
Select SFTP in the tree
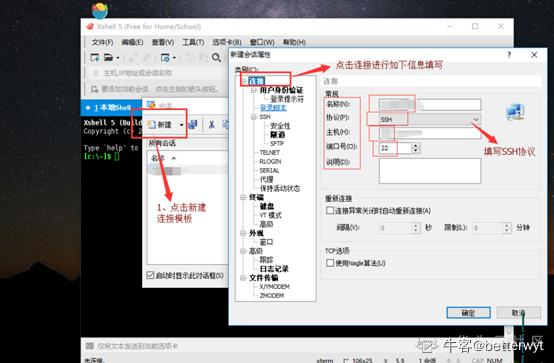point(277,144)
